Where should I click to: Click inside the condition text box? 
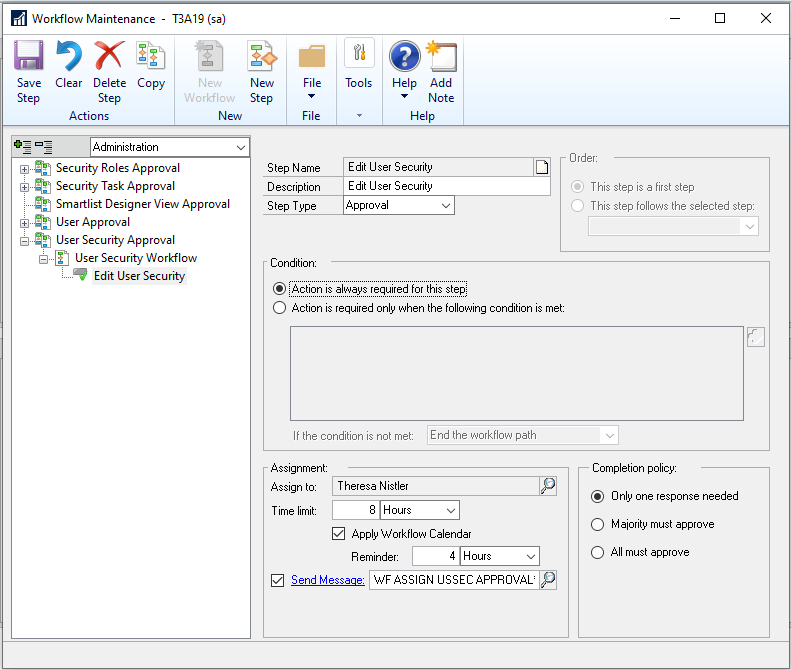tap(517, 373)
